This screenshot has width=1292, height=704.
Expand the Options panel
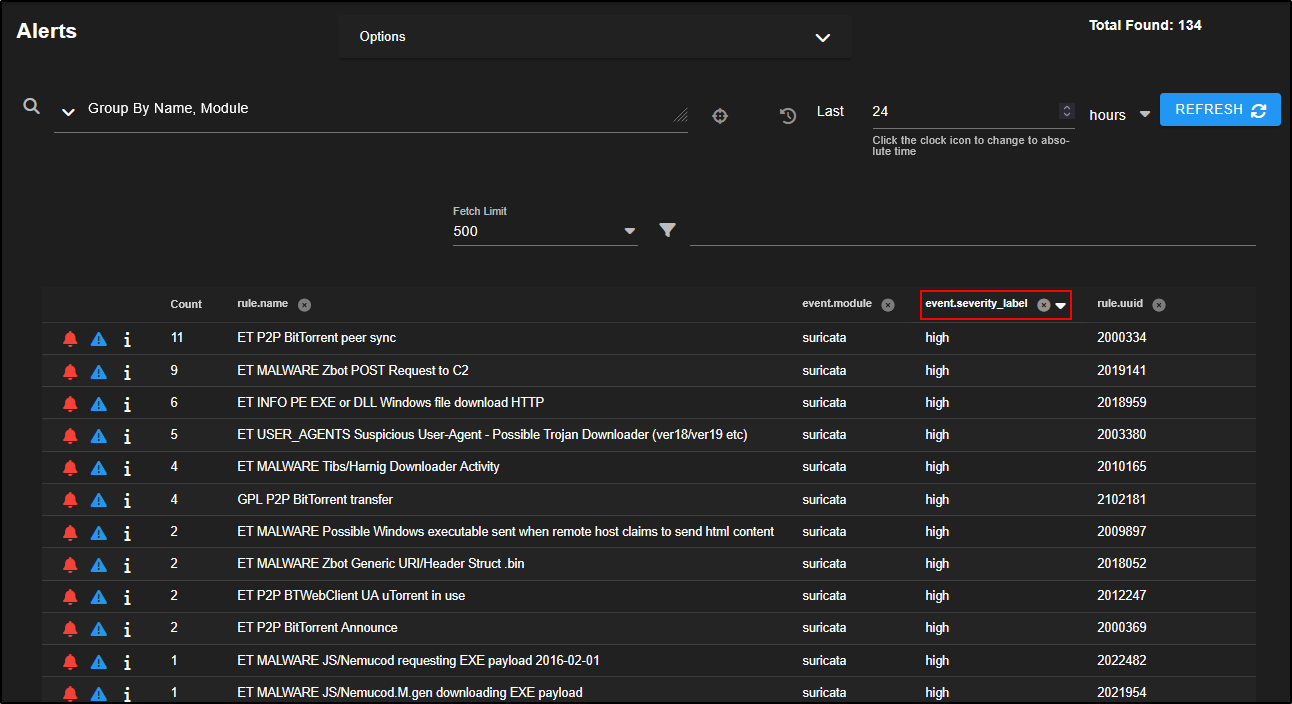coord(822,38)
